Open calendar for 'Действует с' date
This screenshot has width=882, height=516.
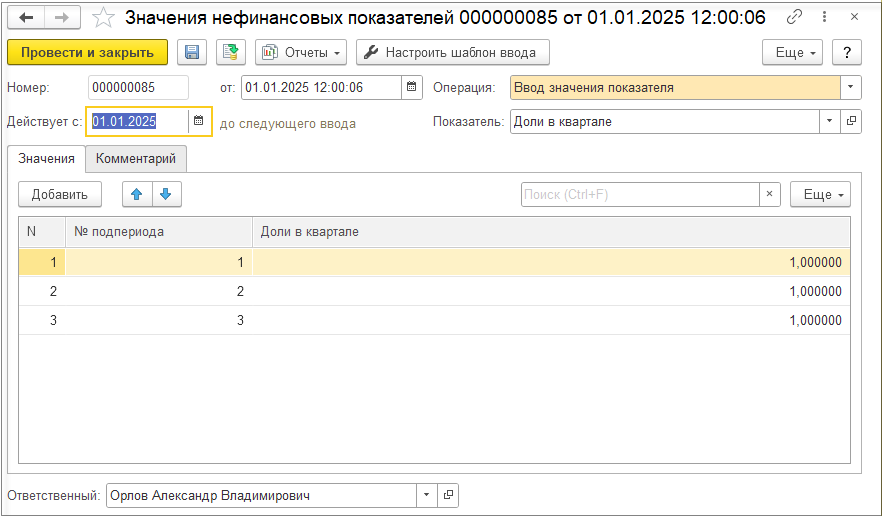tap(199, 121)
